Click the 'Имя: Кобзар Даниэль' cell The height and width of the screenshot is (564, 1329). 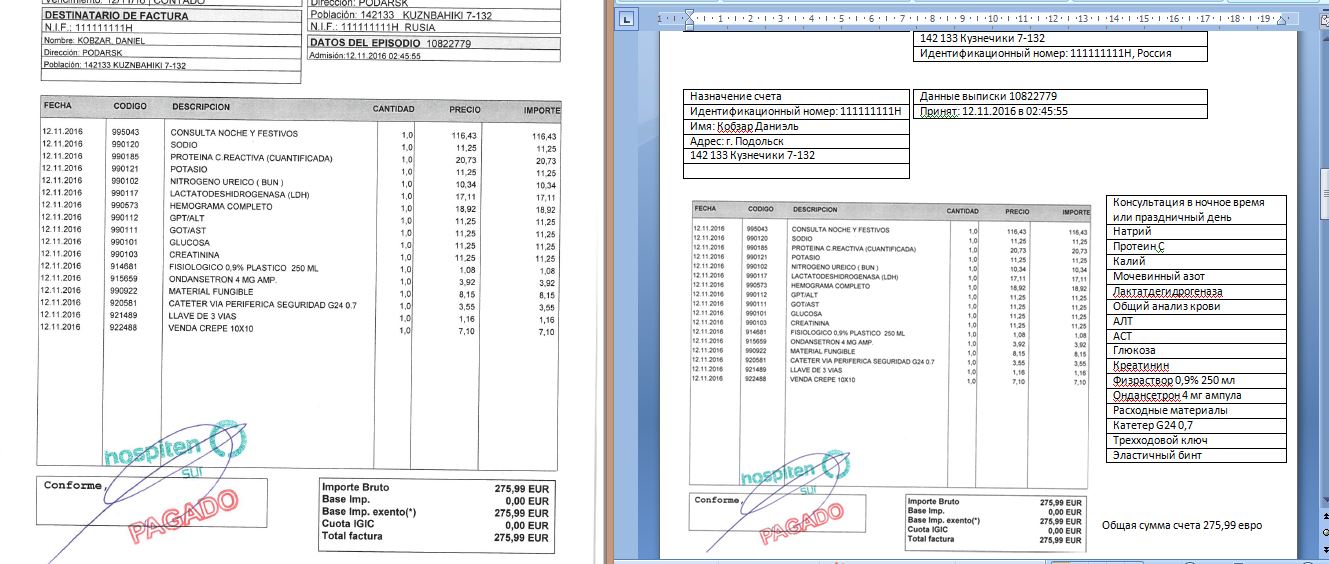tap(797, 126)
